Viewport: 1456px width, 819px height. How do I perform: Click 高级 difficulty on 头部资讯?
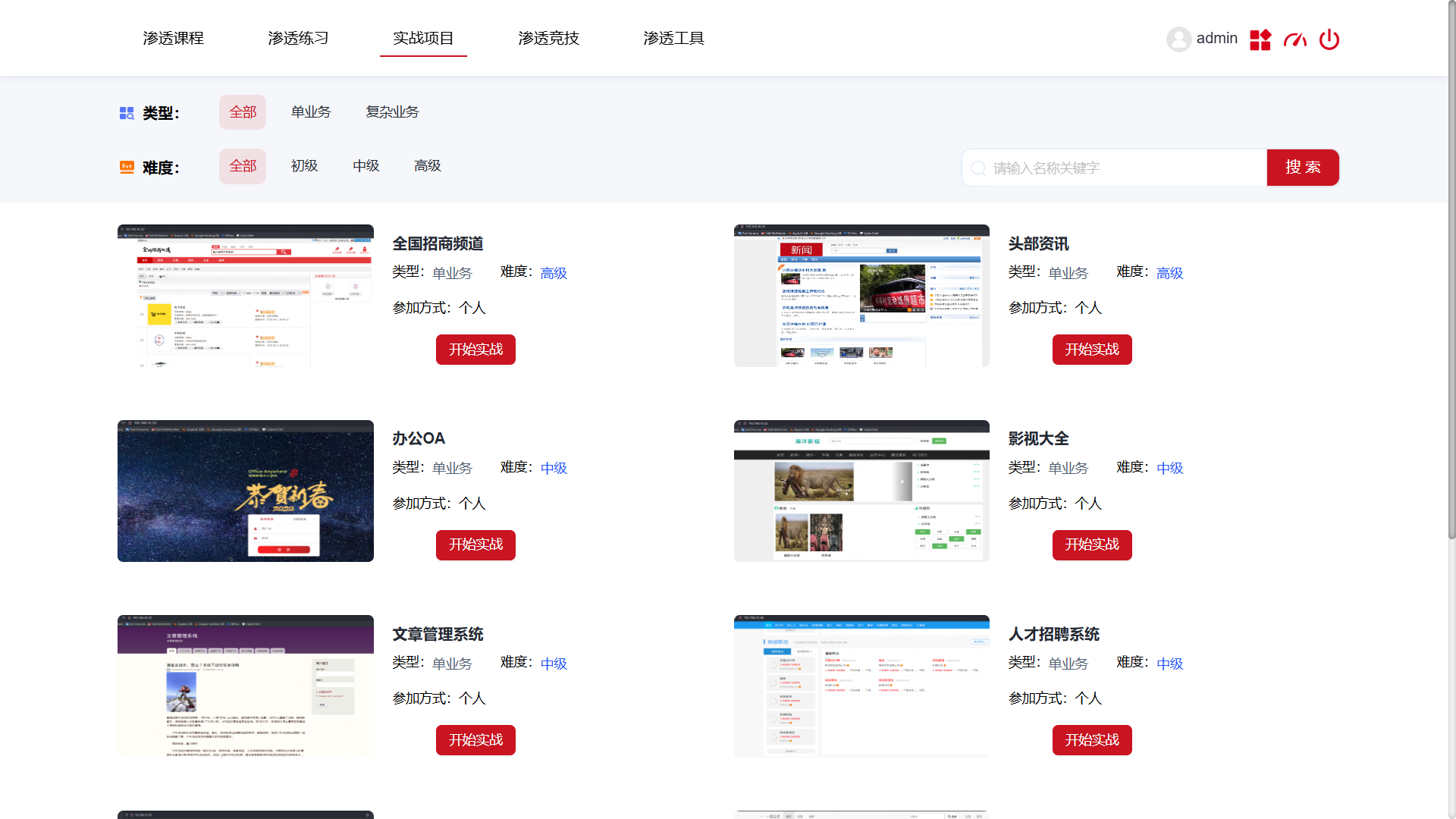[x=1169, y=273]
